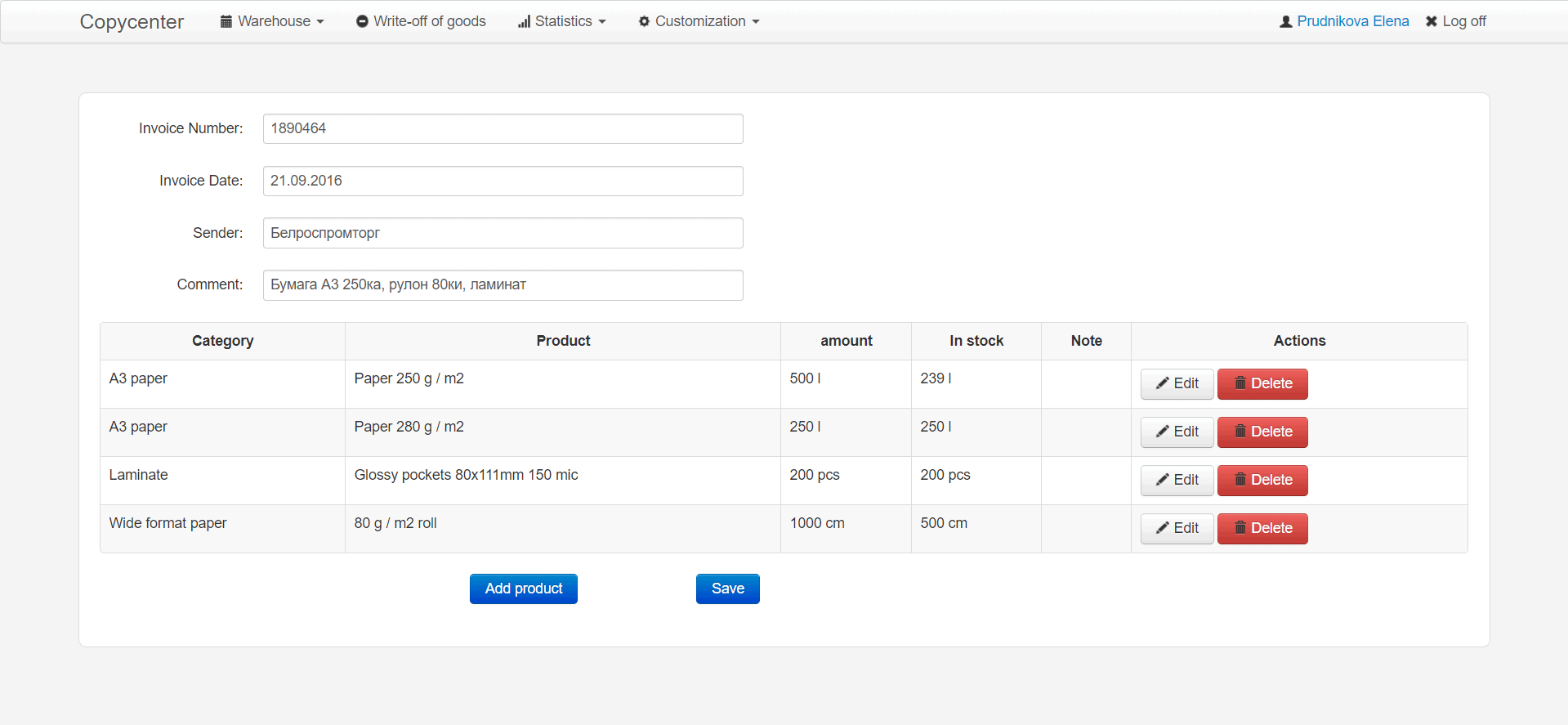Click trash icon in Paper 280 g row
The height and width of the screenshot is (725, 1568).
(1240, 431)
